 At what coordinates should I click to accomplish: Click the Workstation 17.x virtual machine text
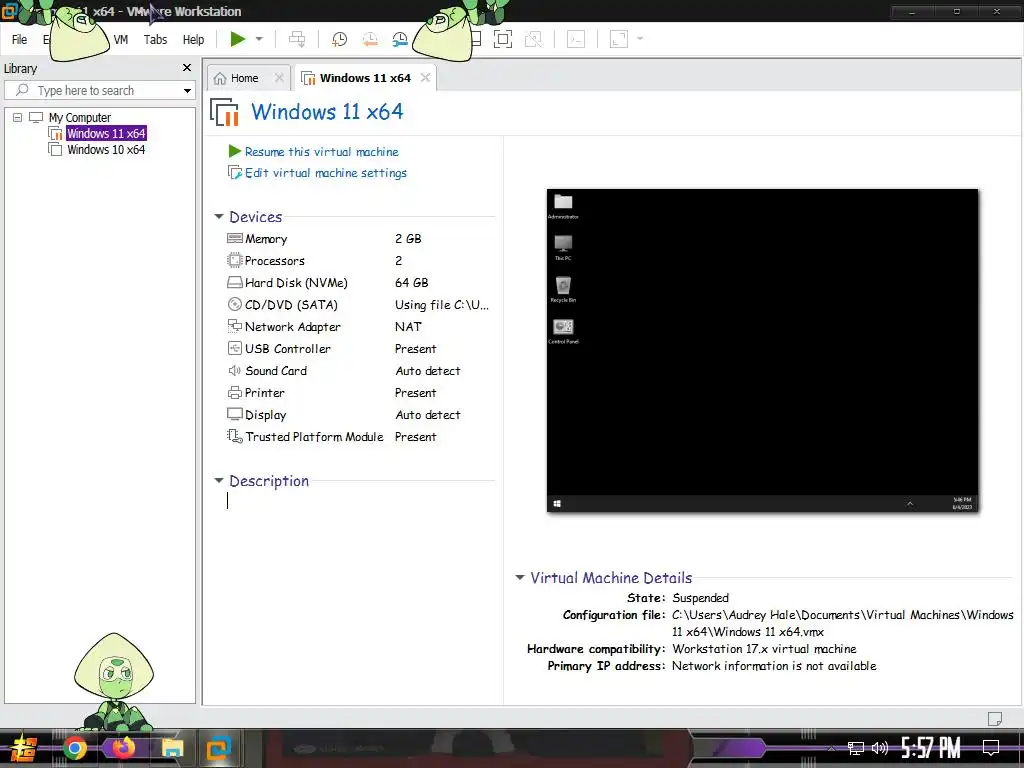click(x=764, y=649)
